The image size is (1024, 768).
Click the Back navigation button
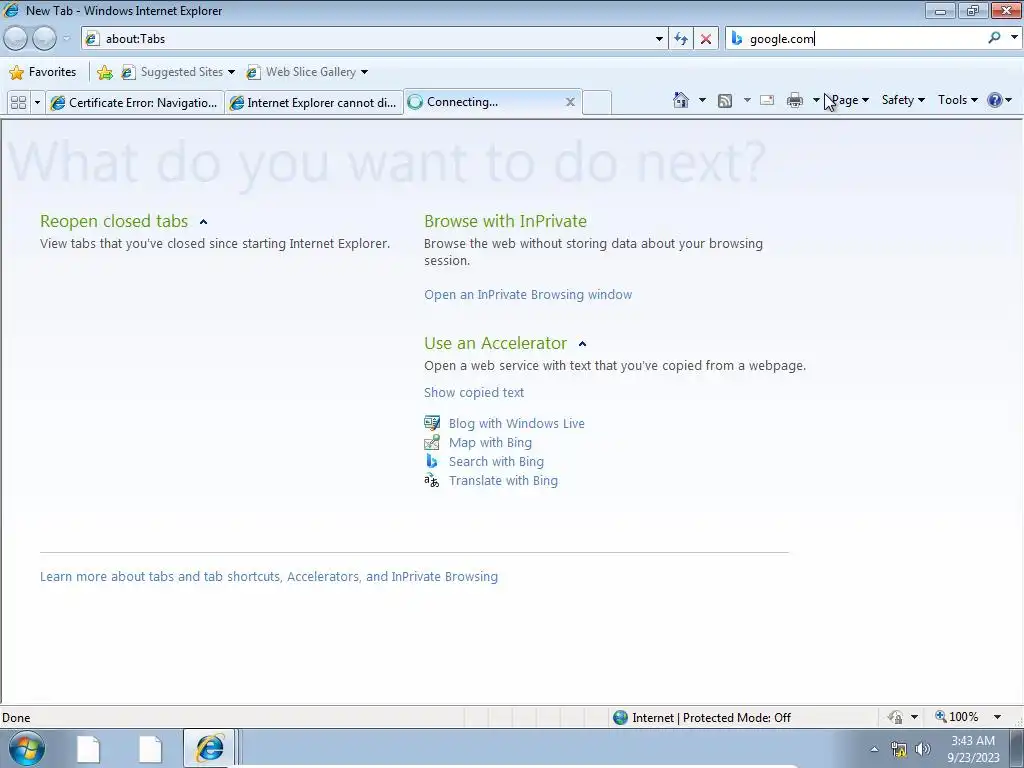coord(16,39)
